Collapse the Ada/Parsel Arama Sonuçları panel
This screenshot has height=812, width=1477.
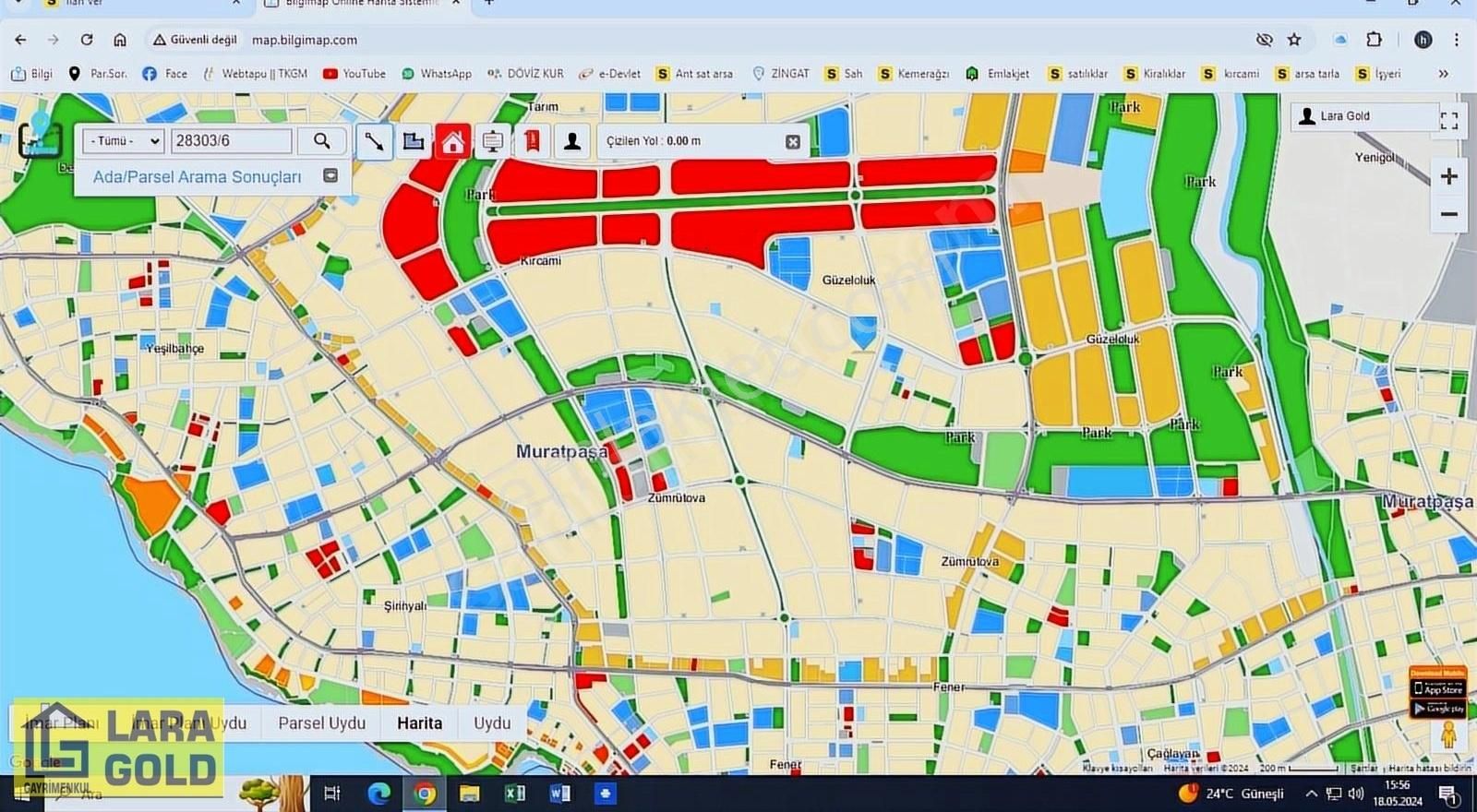[330, 175]
